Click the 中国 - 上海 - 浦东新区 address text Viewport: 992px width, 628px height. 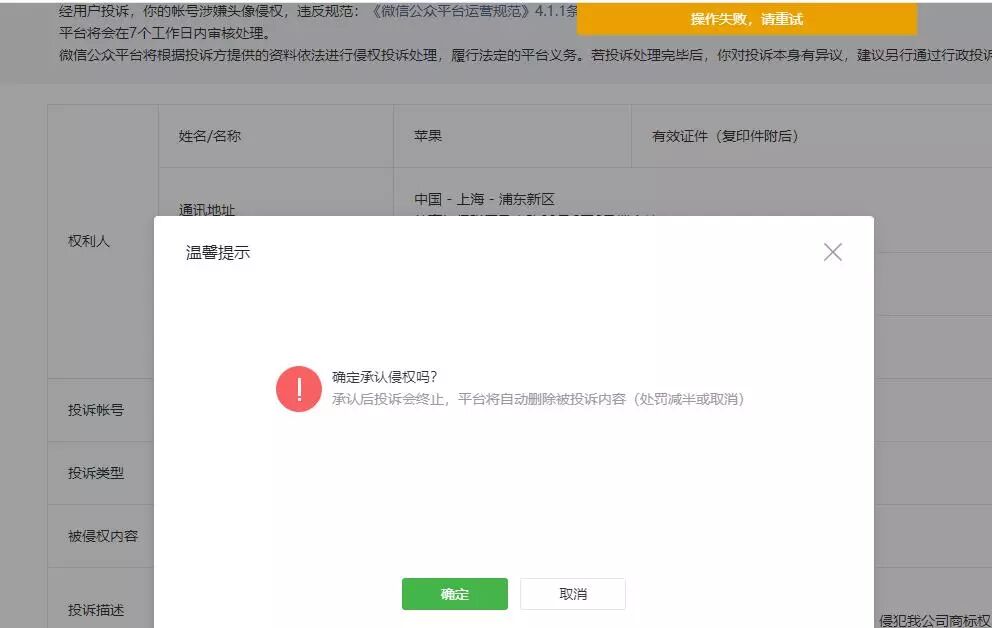[485, 199]
